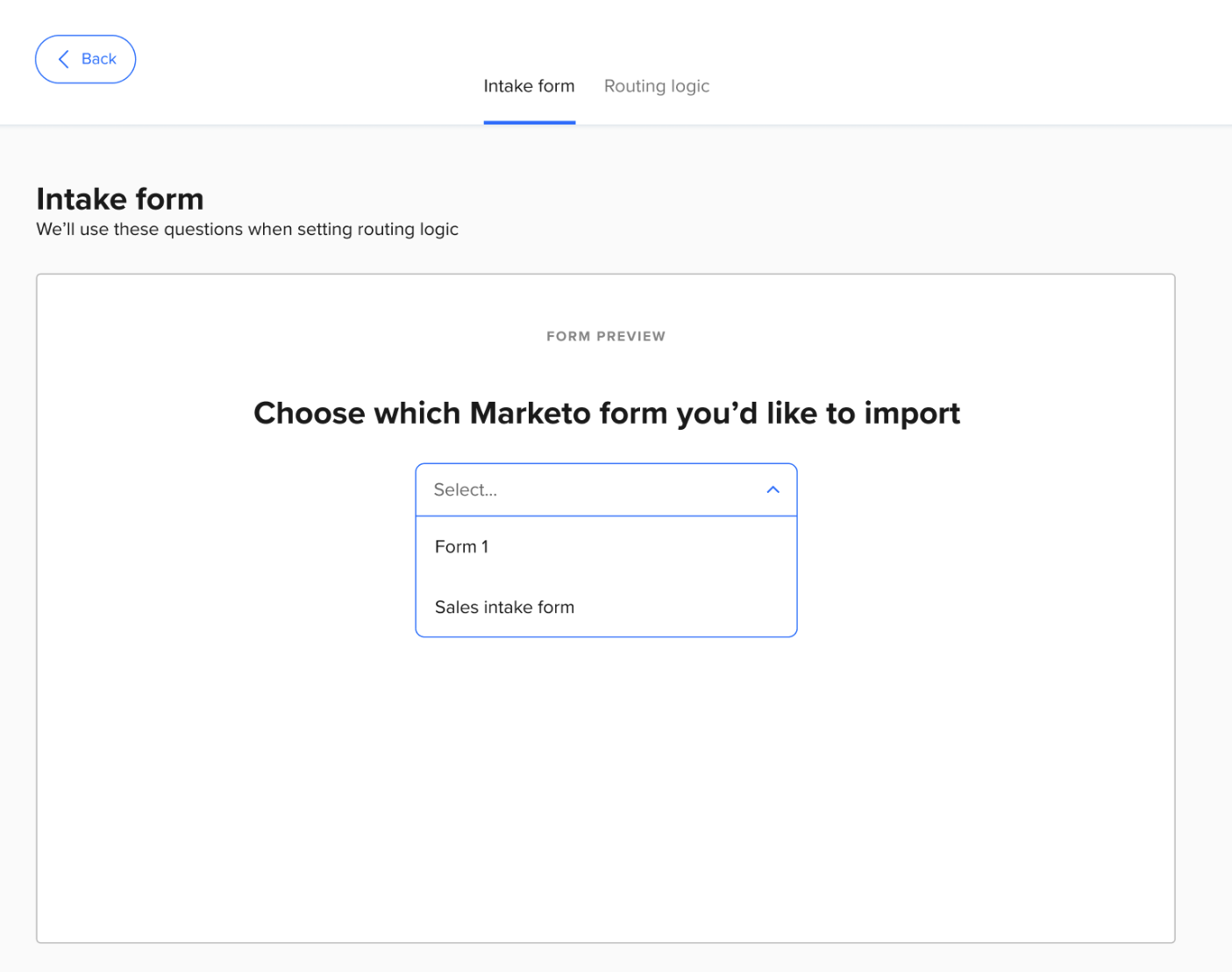Image resolution: width=1232 pixels, height=972 pixels.
Task: Pick the Sales intake form option
Action: coord(504,607)
